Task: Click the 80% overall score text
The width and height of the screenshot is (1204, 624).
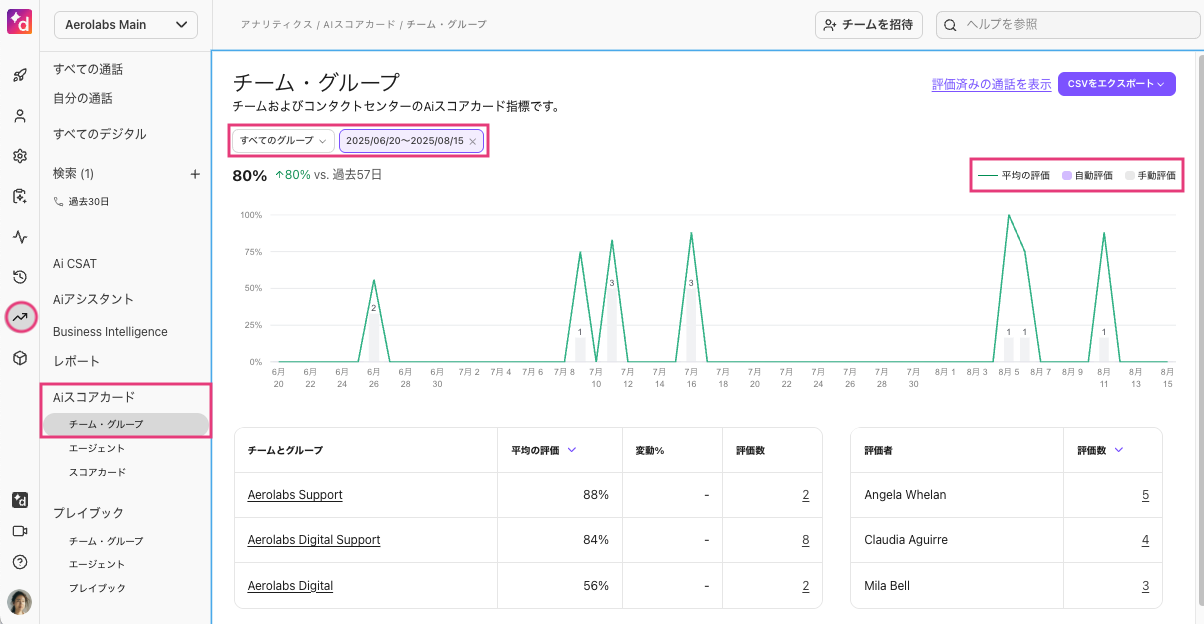Action: (250, 175)
